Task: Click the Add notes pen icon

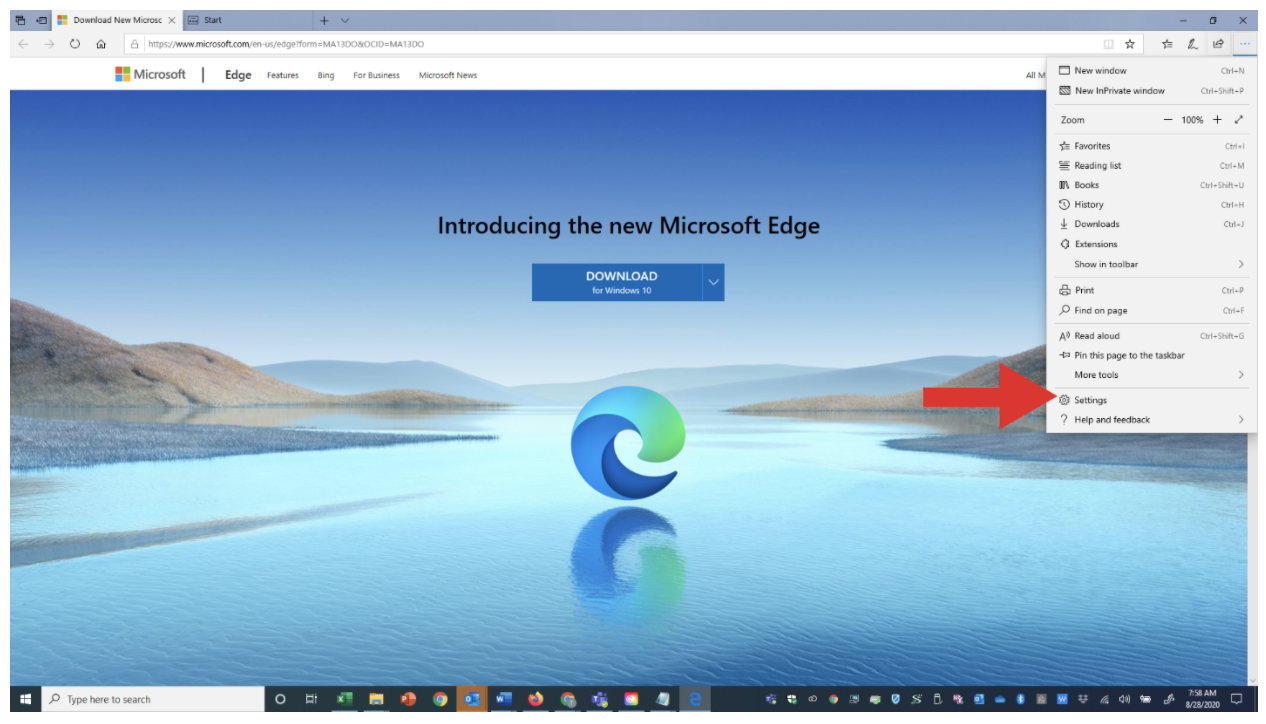Action: [x=1192, y=44]
